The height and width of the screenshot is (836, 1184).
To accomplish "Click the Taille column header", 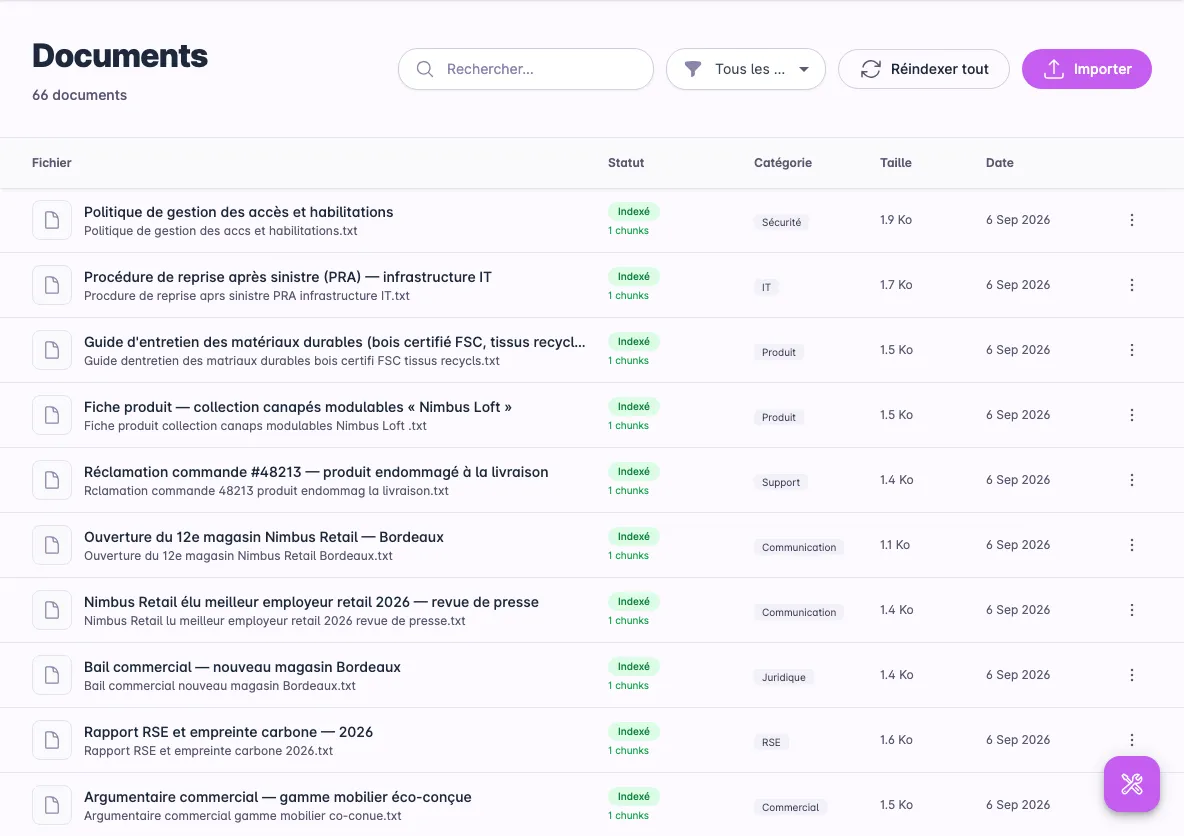I will tap(896, 162).
